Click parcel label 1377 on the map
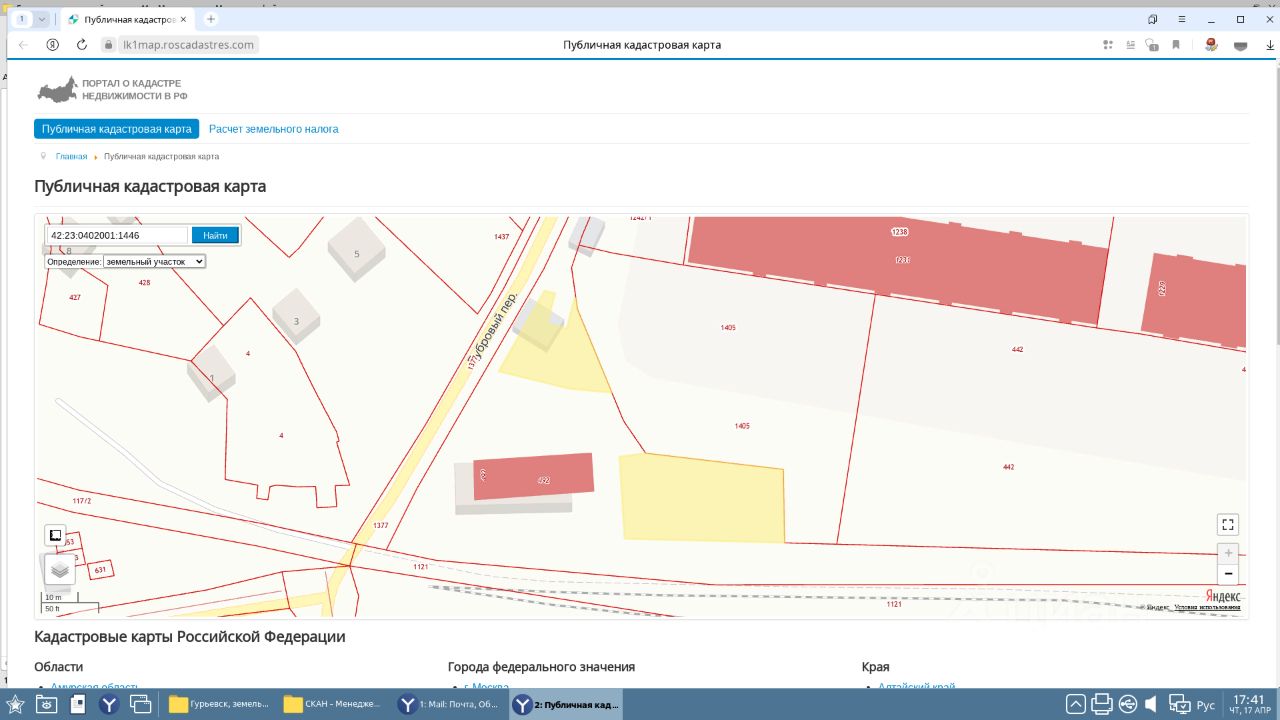Viewport: 1280px width, 720px height. tap(380, 525)
